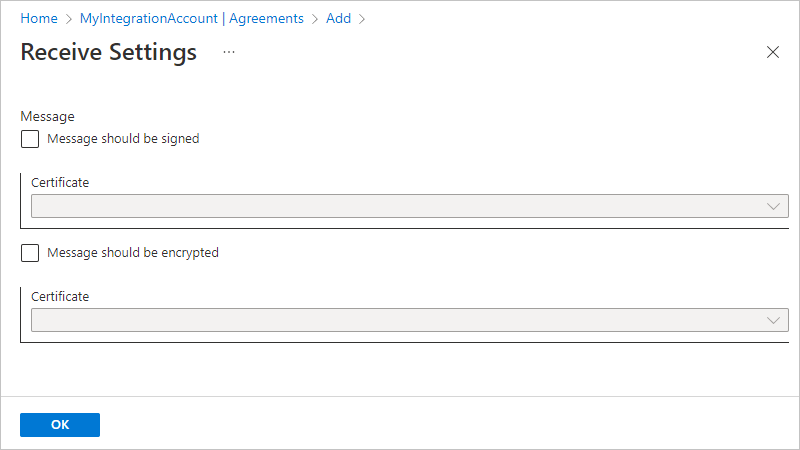Open the more options ellipsis menu
Image resolution: width=800 pixels, height=450 pixels.
(x=229, y=52)
